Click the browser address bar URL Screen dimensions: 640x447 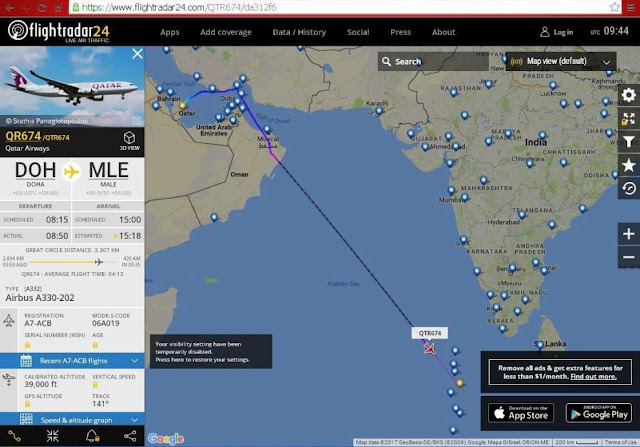point(180,7)
